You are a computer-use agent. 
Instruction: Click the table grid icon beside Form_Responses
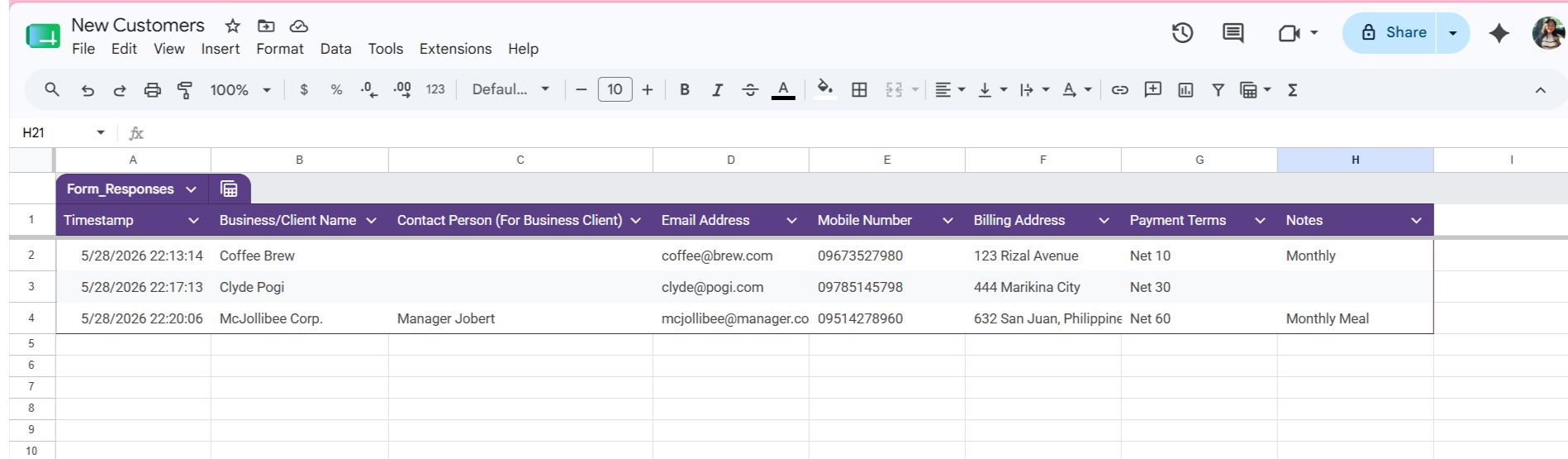(x=229, y=189)
